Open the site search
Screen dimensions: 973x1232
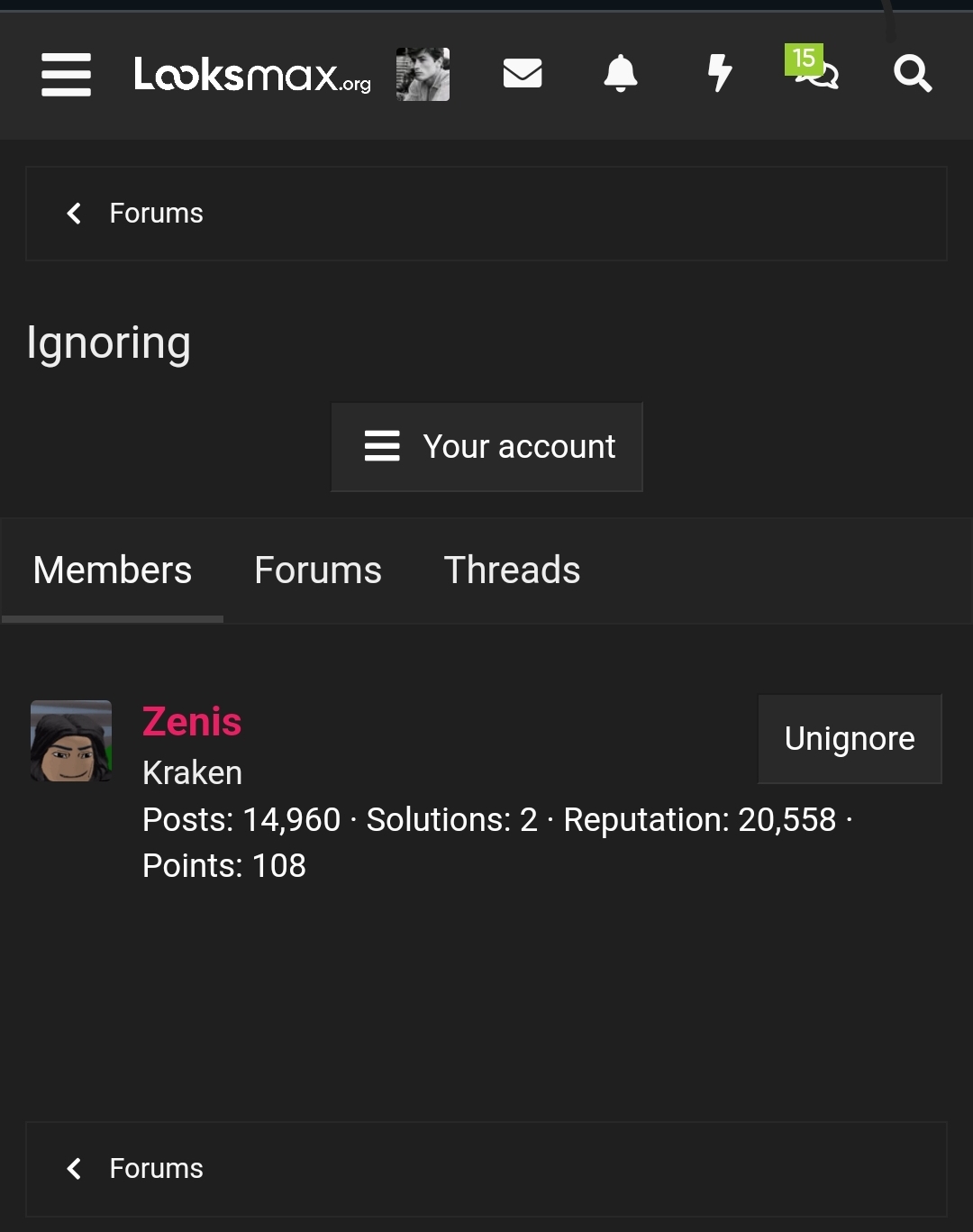(913, 74)
